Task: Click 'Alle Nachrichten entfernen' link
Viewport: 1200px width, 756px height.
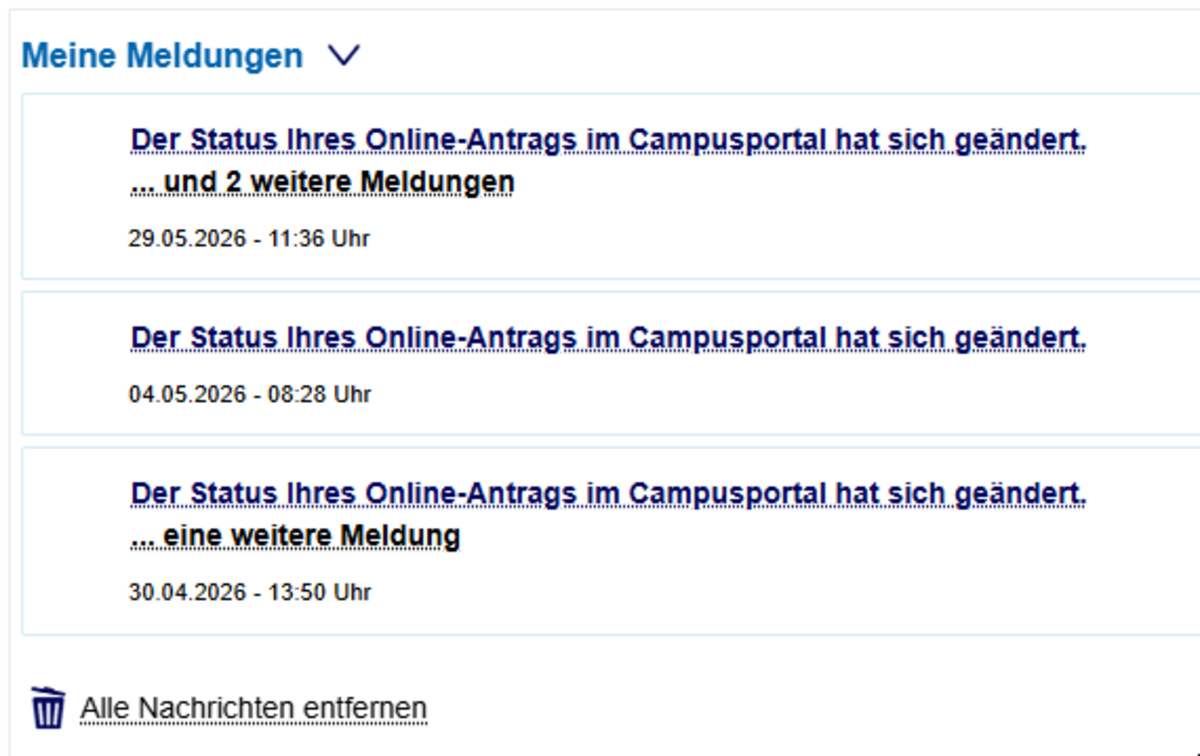Action: (x=254, y=708)
